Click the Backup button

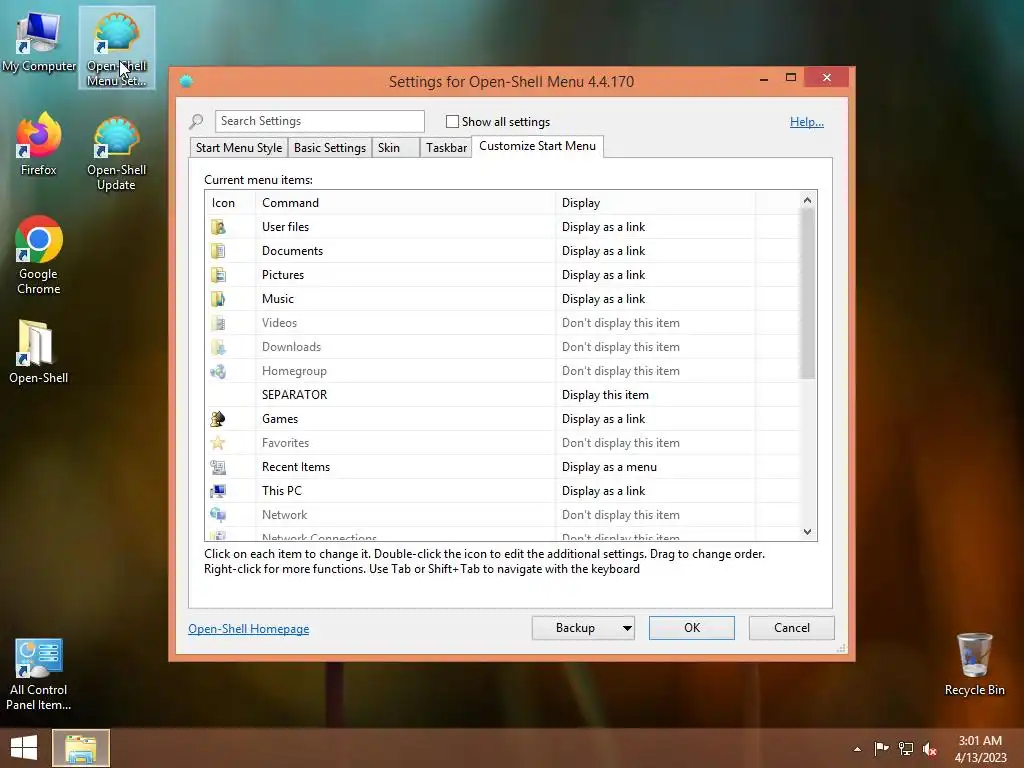[x=575, y=628]
